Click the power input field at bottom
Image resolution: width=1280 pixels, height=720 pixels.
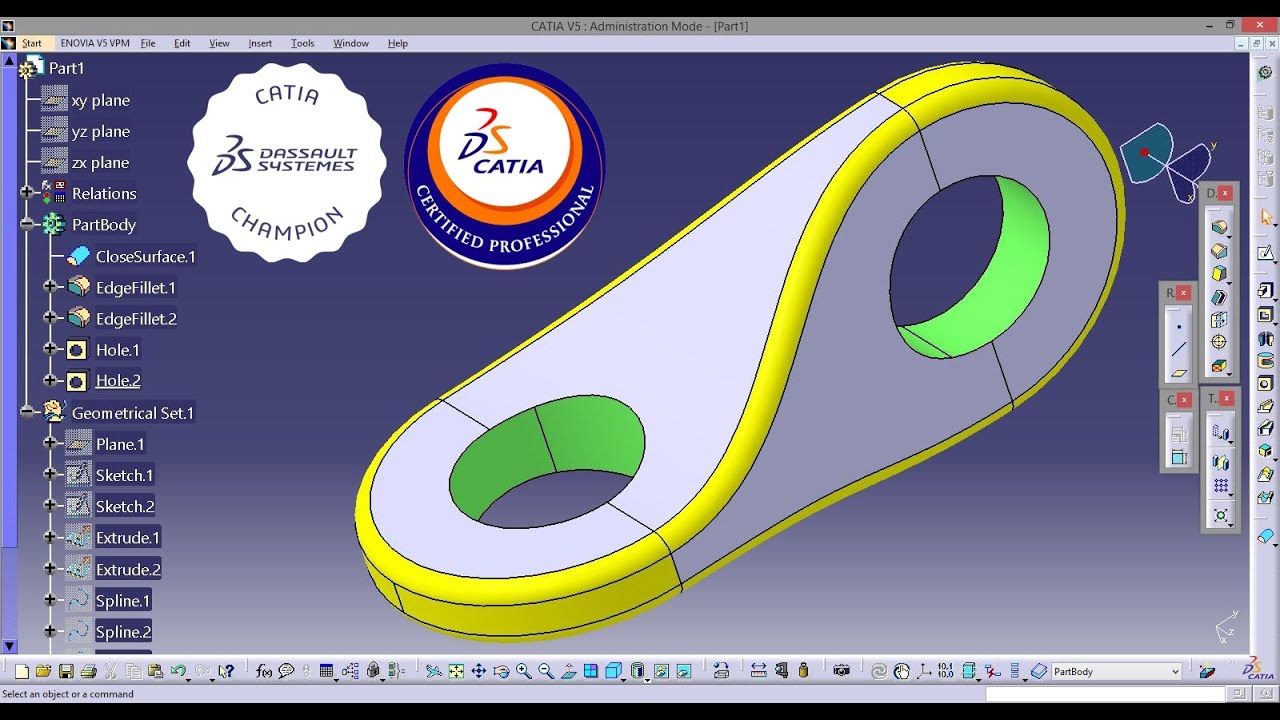click(x=1105, y=694)
